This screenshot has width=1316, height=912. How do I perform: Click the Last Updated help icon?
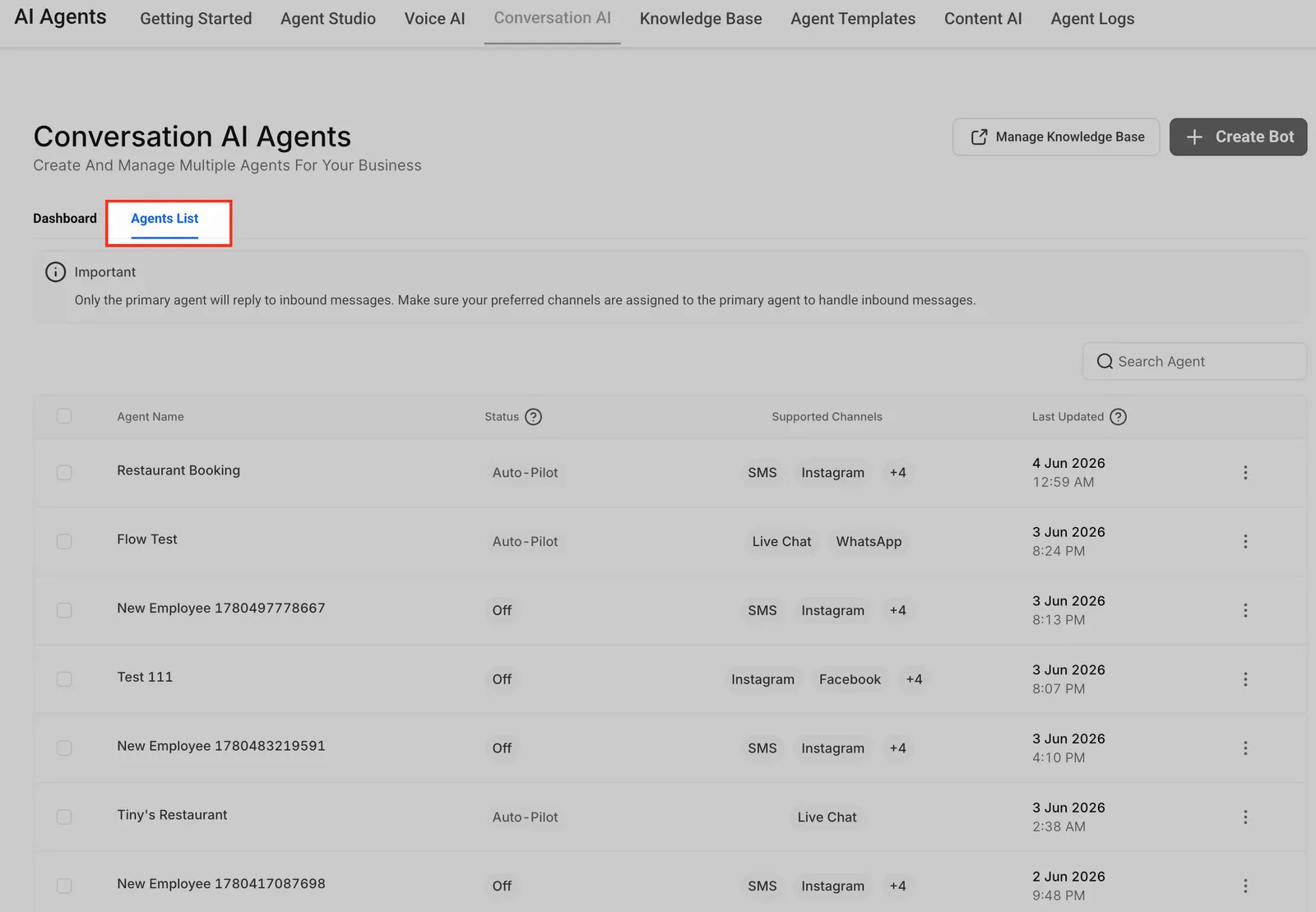1118,417
